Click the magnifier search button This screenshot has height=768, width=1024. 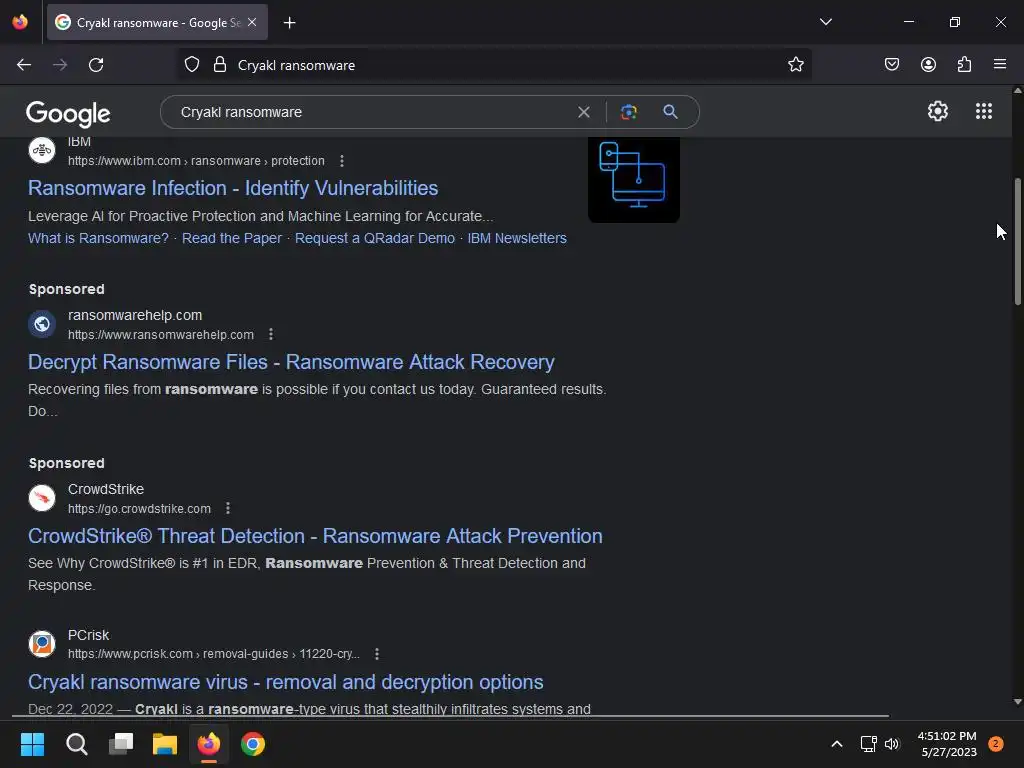coord(670,112)
